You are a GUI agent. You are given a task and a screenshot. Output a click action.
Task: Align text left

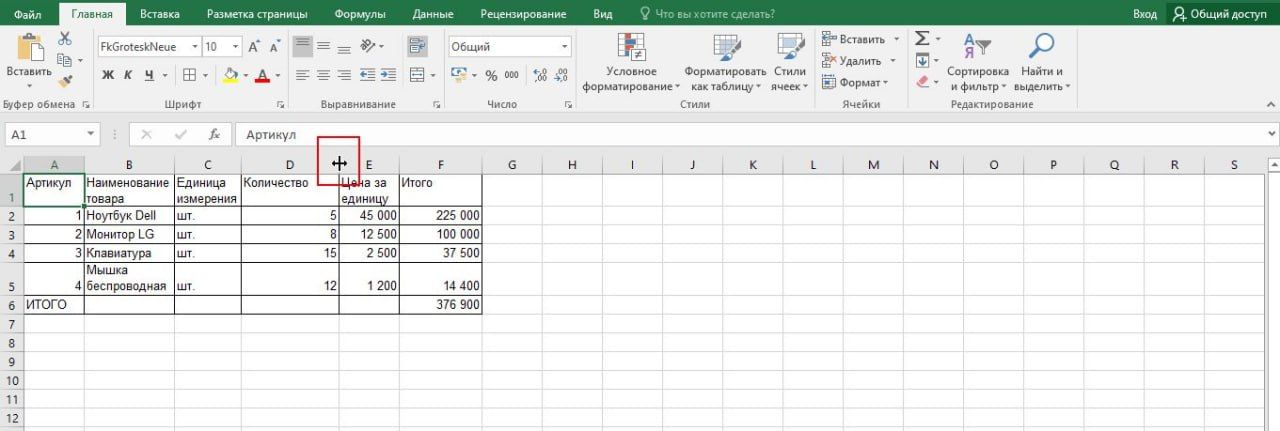click(x=303, y=75)
